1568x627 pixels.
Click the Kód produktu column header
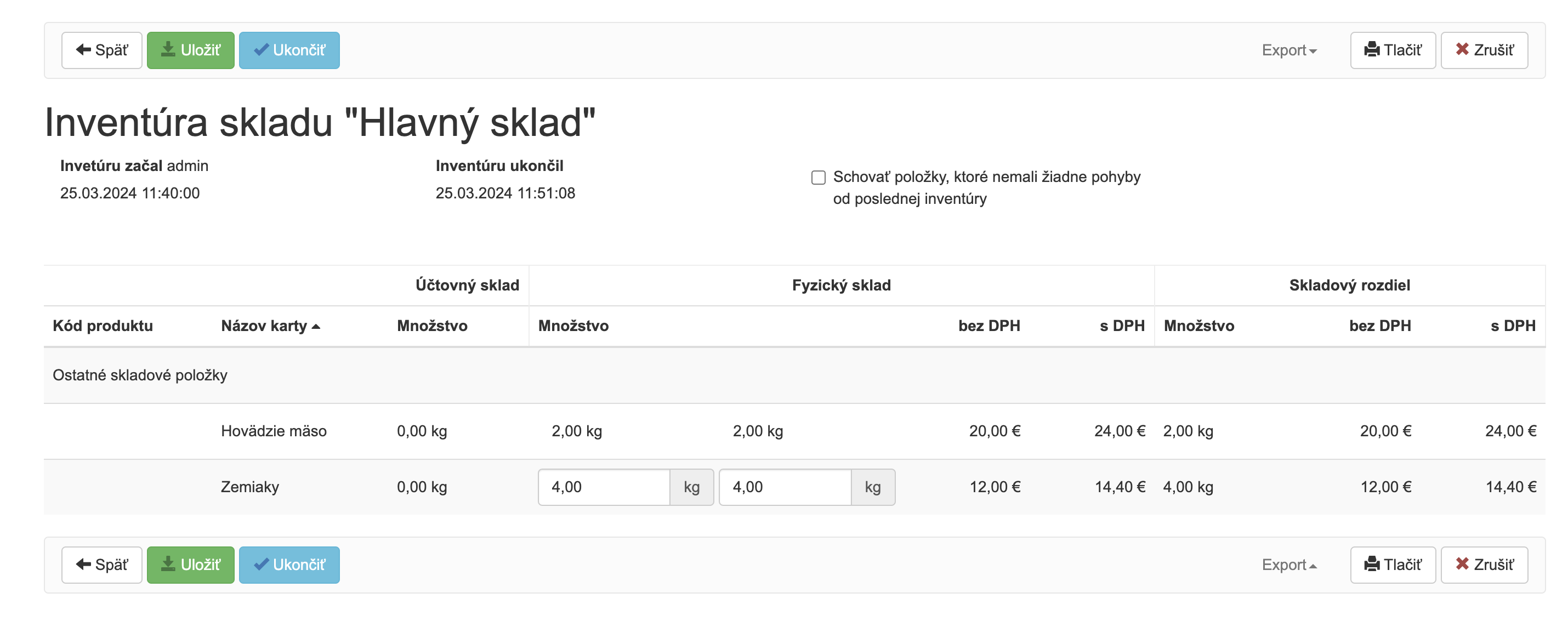point(103,326)
